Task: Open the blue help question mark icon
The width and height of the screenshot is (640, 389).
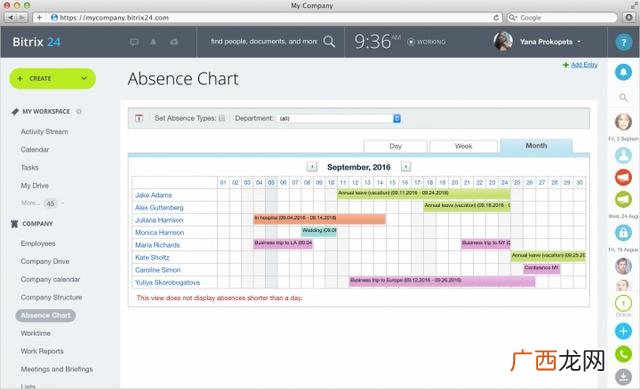Action: click(x=623, y=42)
